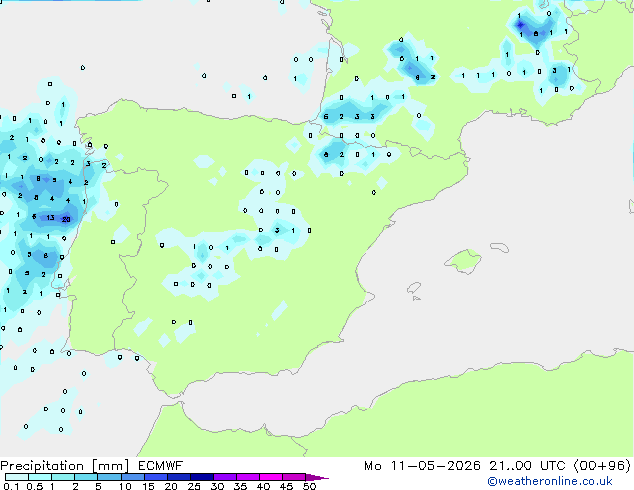Click the Menorca island outline
This screenshot has height=490, width=634.
click(x=500, y=247)
